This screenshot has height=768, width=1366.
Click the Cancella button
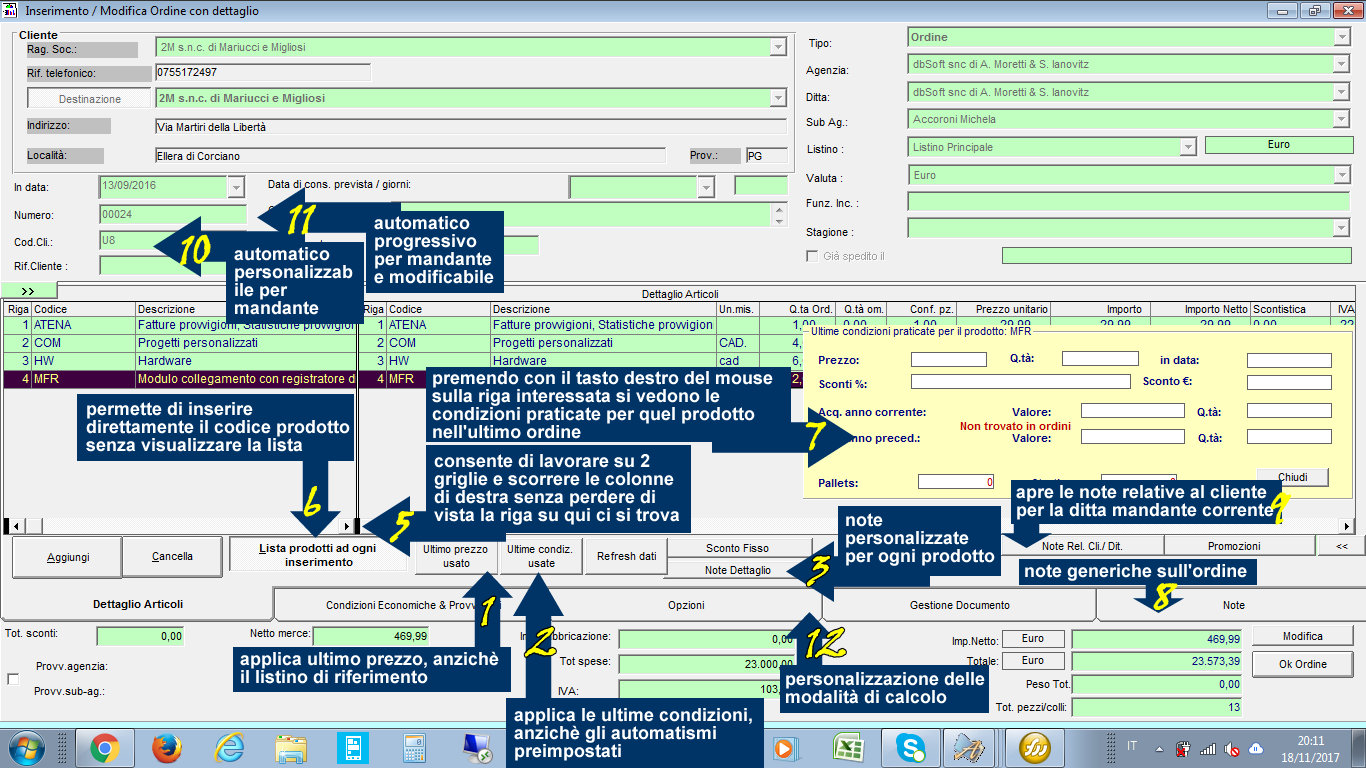tap(173, 557)
